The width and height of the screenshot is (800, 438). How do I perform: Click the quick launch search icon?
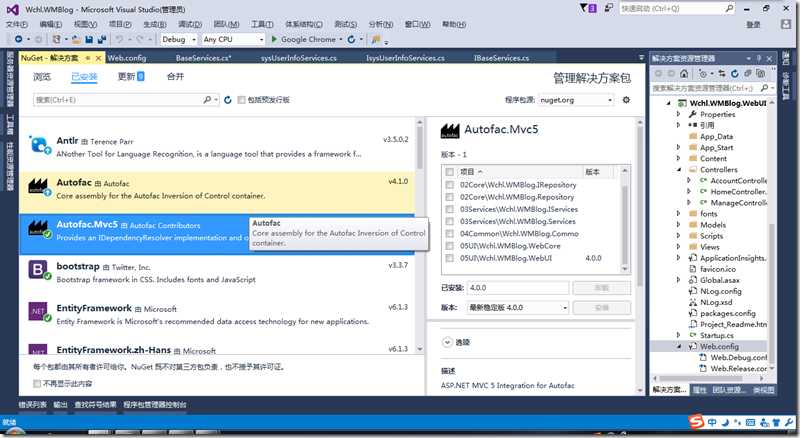730,8
